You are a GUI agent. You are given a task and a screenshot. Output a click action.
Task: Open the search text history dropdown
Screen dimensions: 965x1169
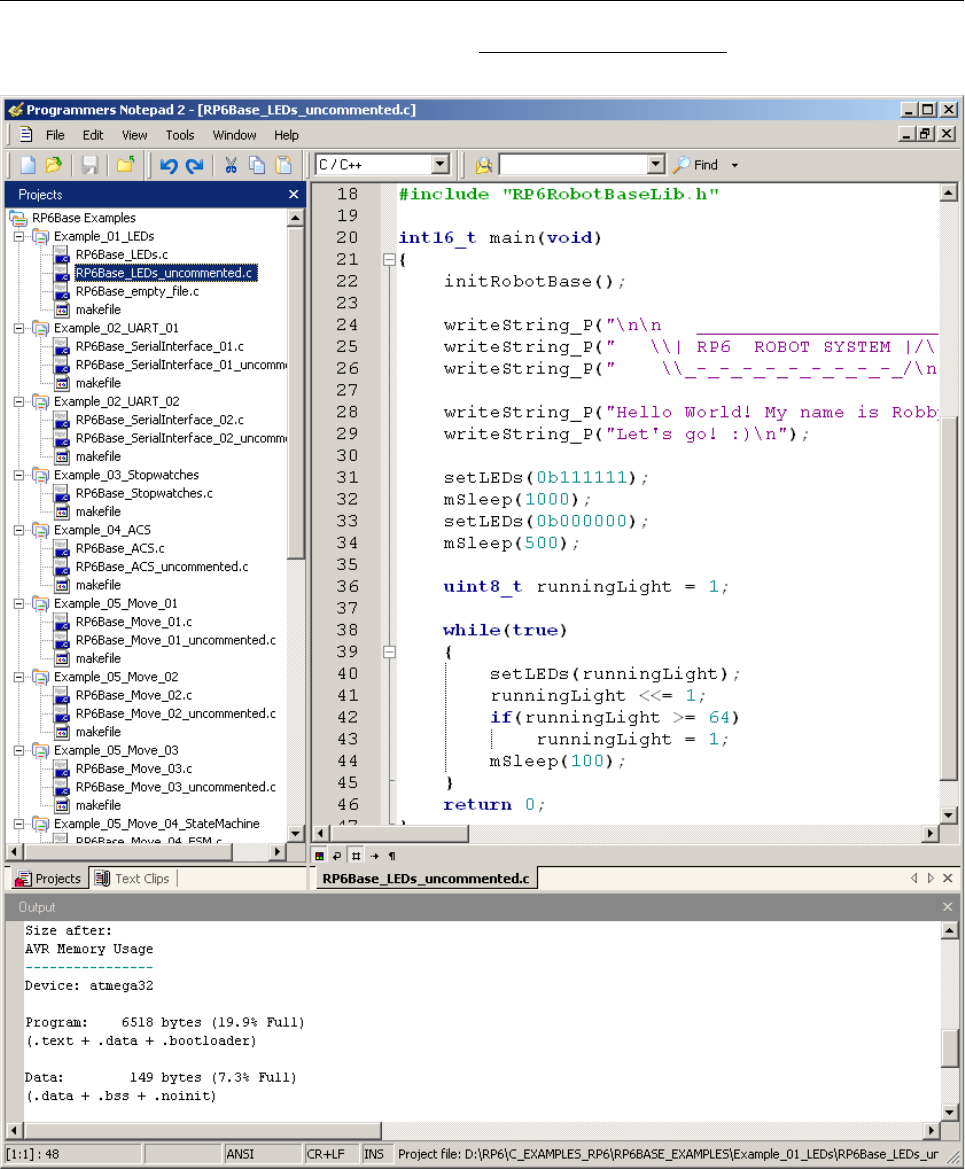[656, 164]
